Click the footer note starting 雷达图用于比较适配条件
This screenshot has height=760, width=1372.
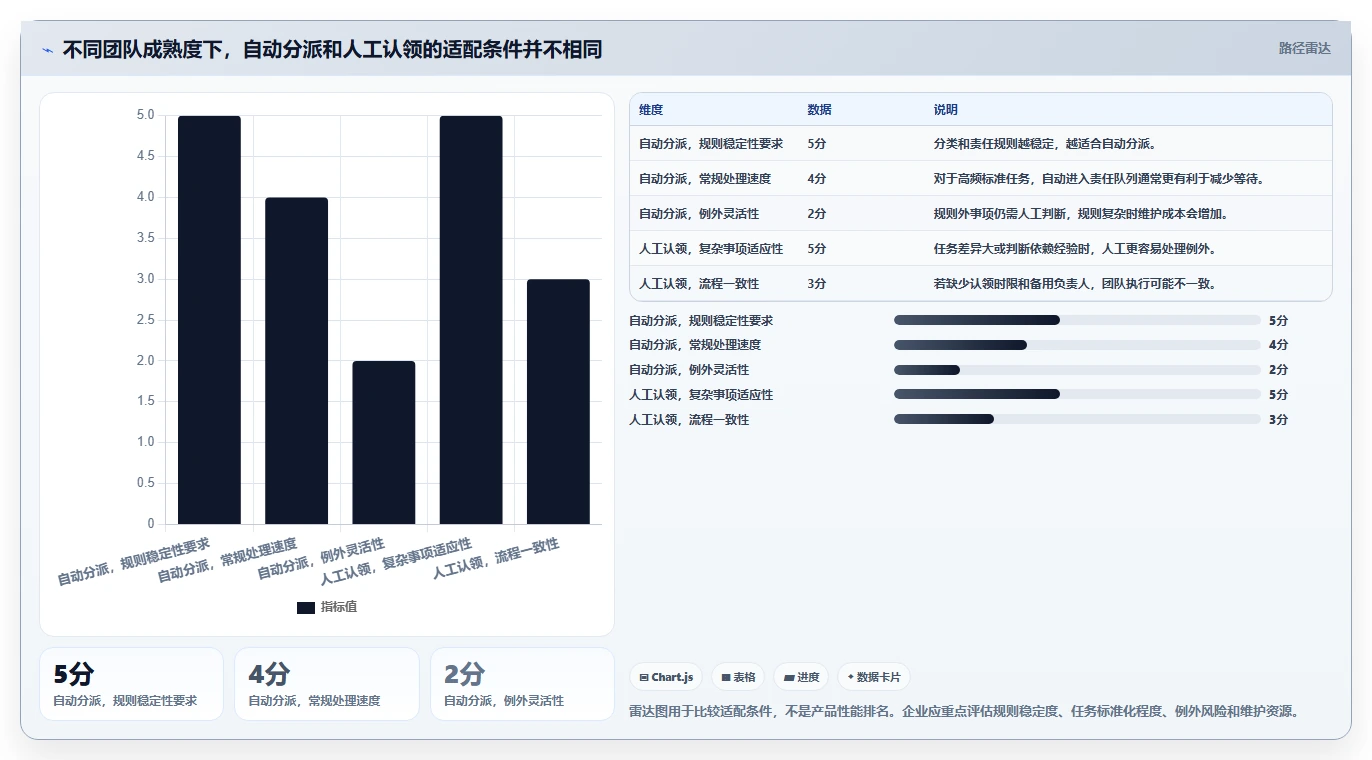click(965, 712)
